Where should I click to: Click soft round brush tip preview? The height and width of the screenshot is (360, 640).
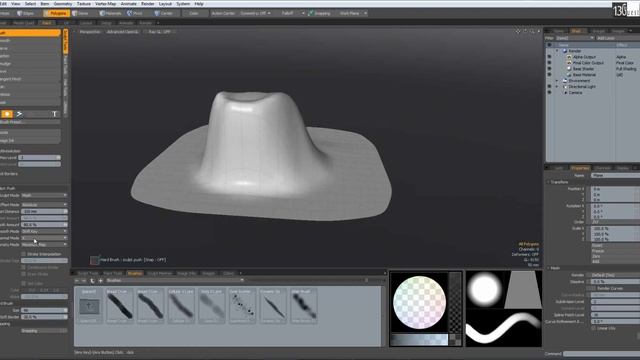coord(484,289)
